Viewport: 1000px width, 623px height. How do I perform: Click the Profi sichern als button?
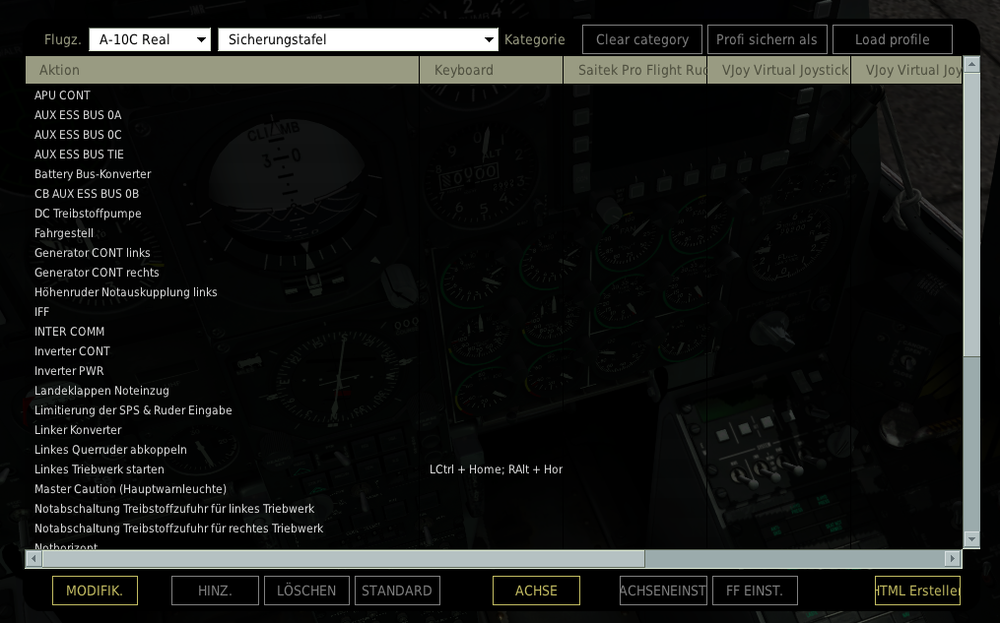pyautogui.click(x=767, y=40)
